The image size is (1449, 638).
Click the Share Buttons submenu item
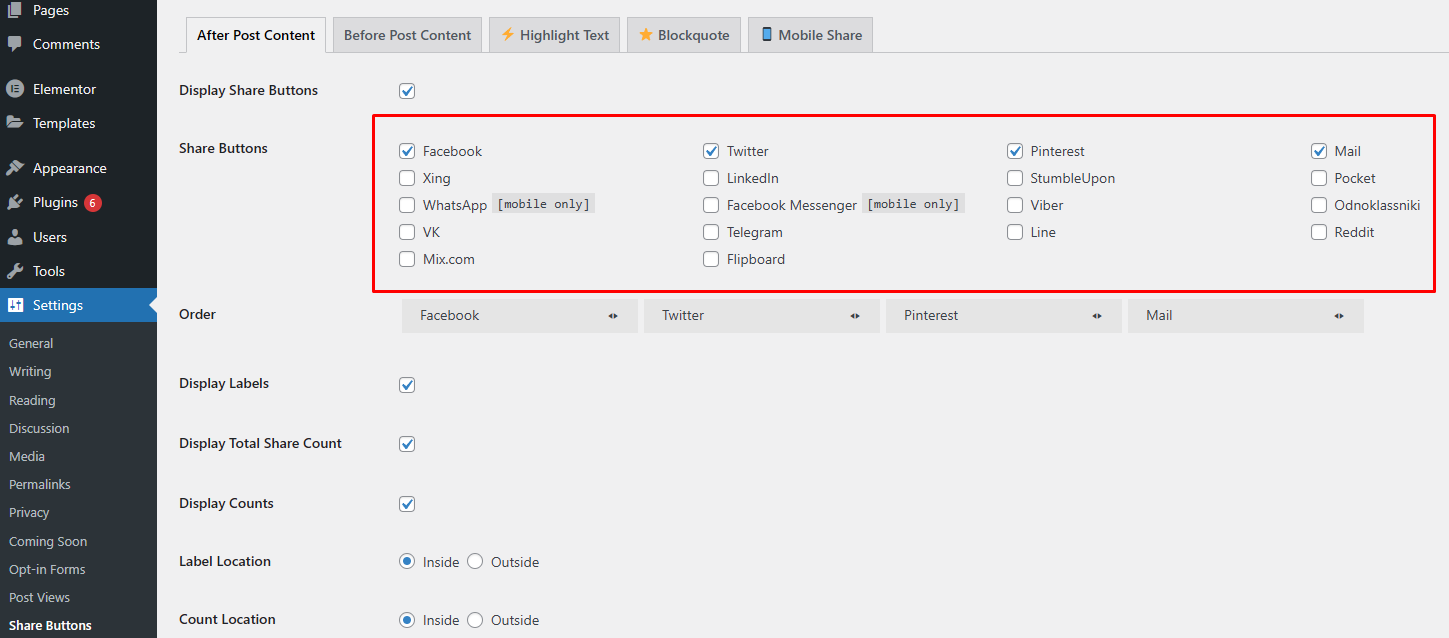tap(50, 625)
